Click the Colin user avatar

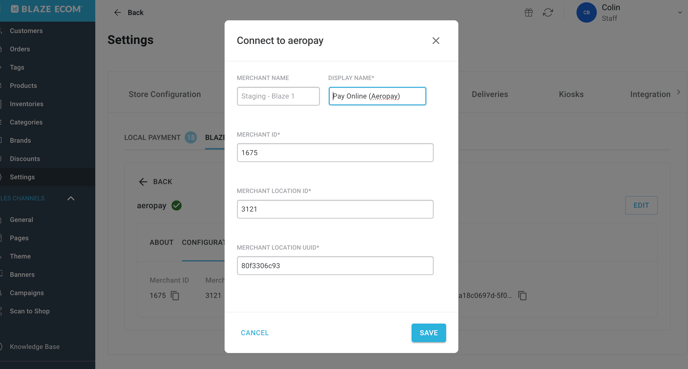[x=586, y=12]
